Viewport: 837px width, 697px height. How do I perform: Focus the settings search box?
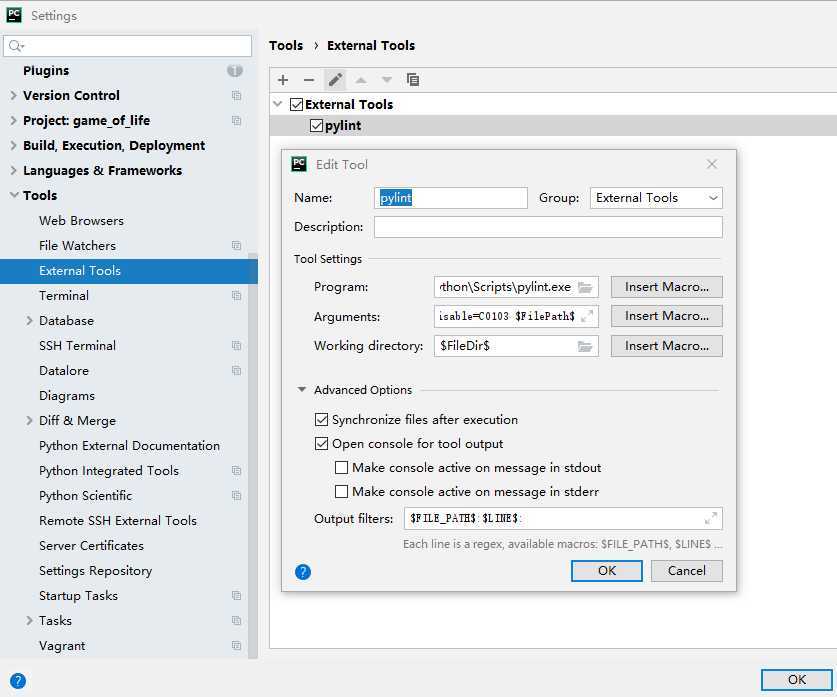(127, 46)
